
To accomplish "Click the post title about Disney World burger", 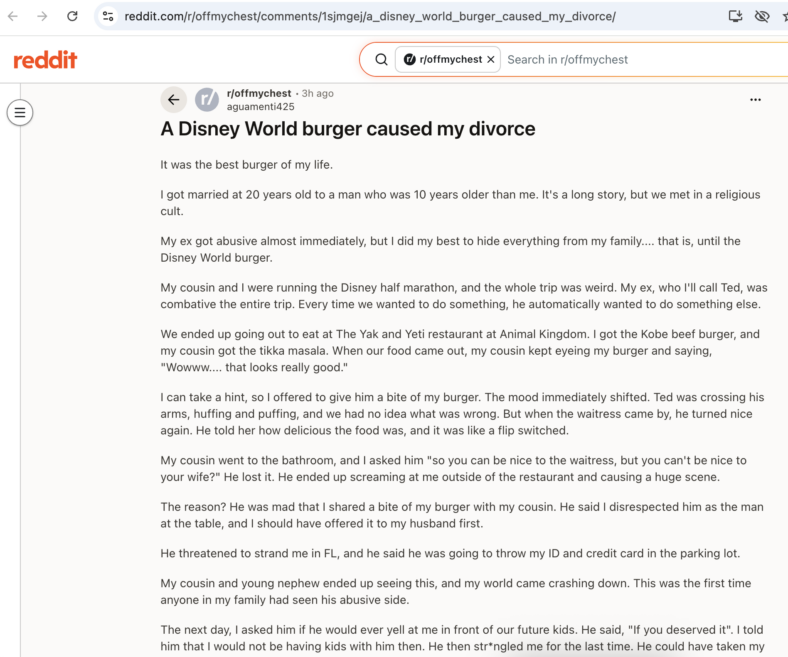I will coord(348,129).
